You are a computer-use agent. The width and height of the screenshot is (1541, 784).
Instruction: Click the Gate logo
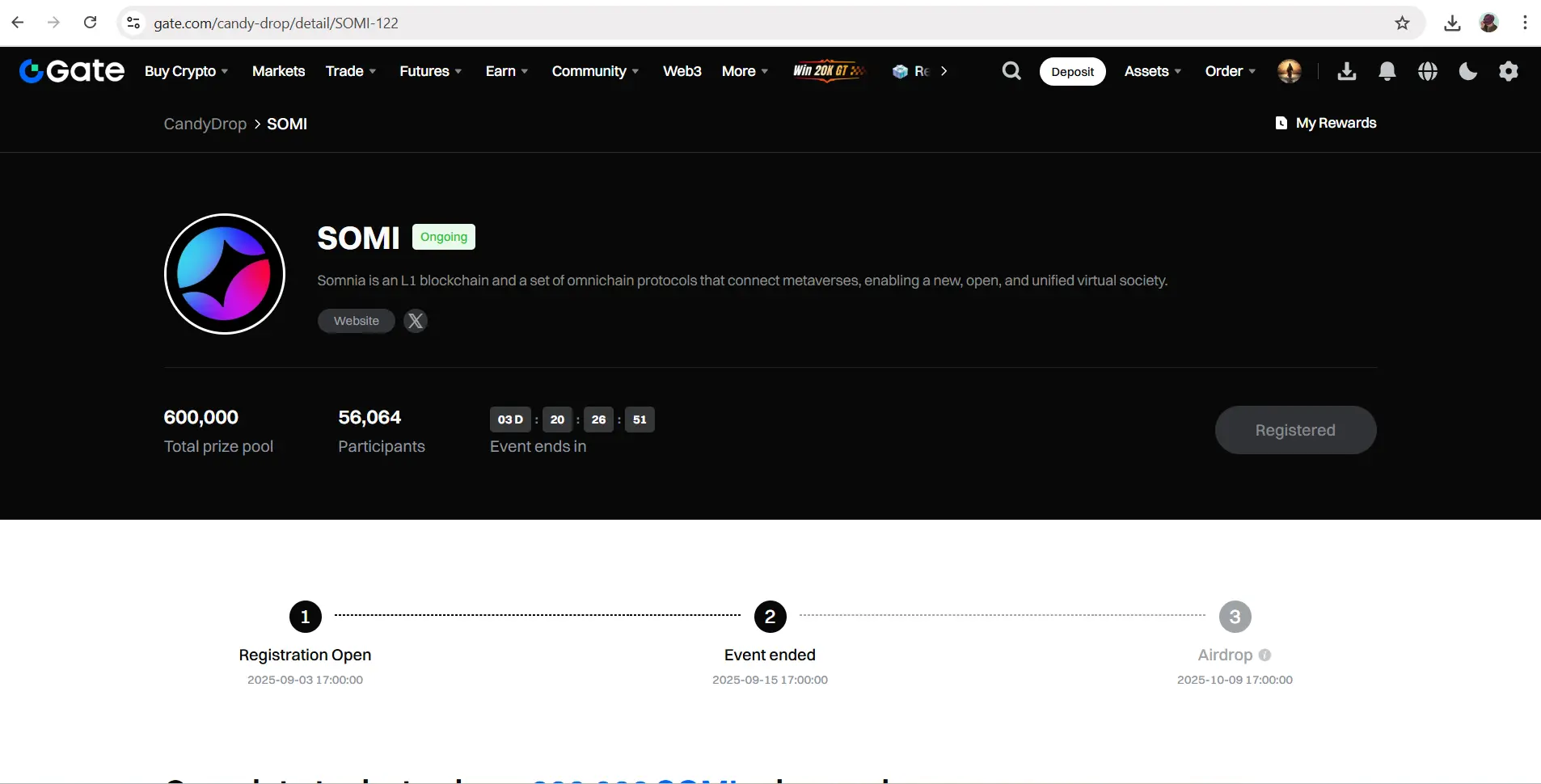click(72, 71)
